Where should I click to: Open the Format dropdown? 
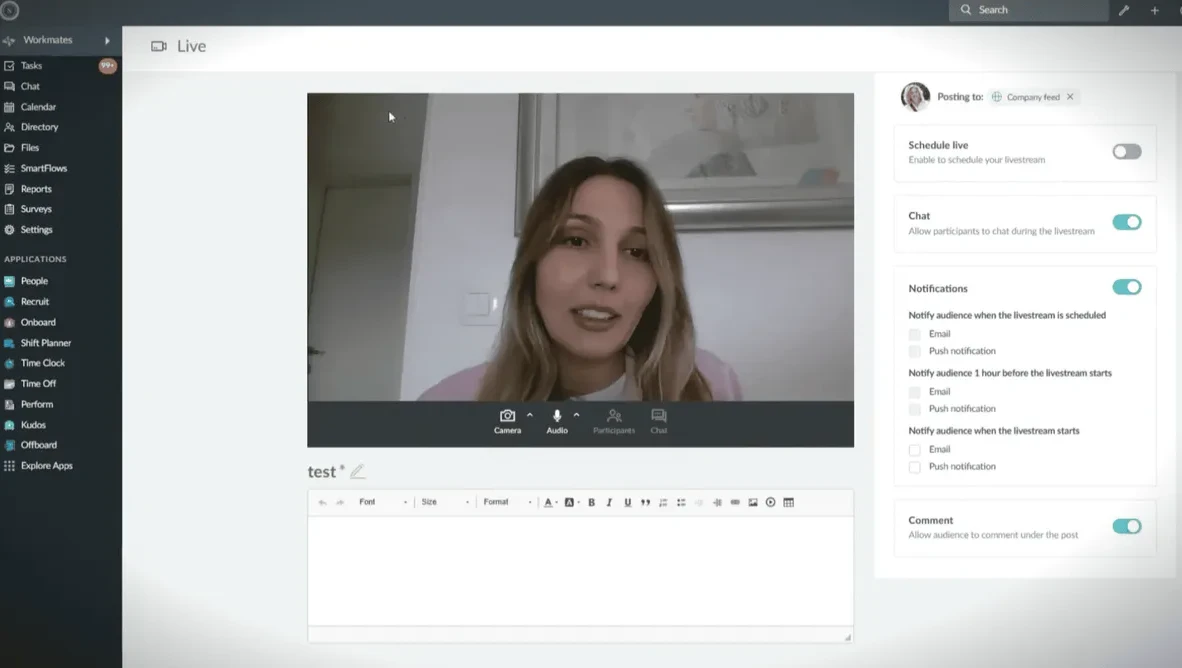[x=507, y=502]
